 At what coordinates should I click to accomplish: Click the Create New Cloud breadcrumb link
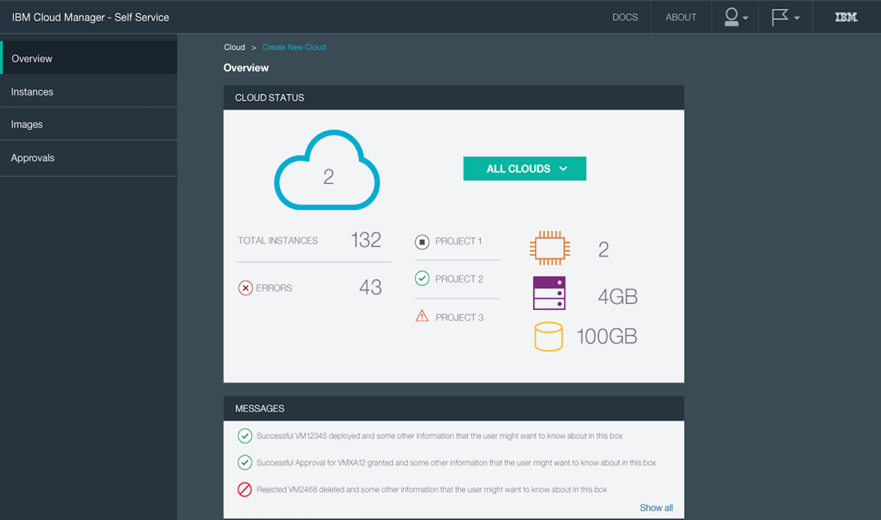294,47
